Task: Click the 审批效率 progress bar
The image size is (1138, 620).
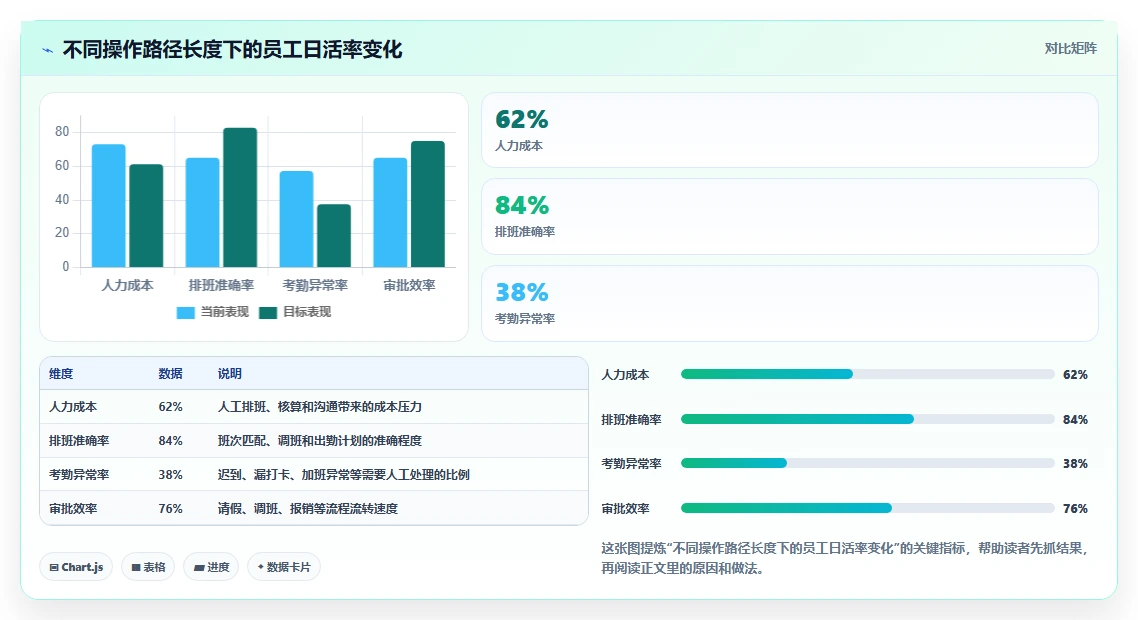Action: point(867,508)
